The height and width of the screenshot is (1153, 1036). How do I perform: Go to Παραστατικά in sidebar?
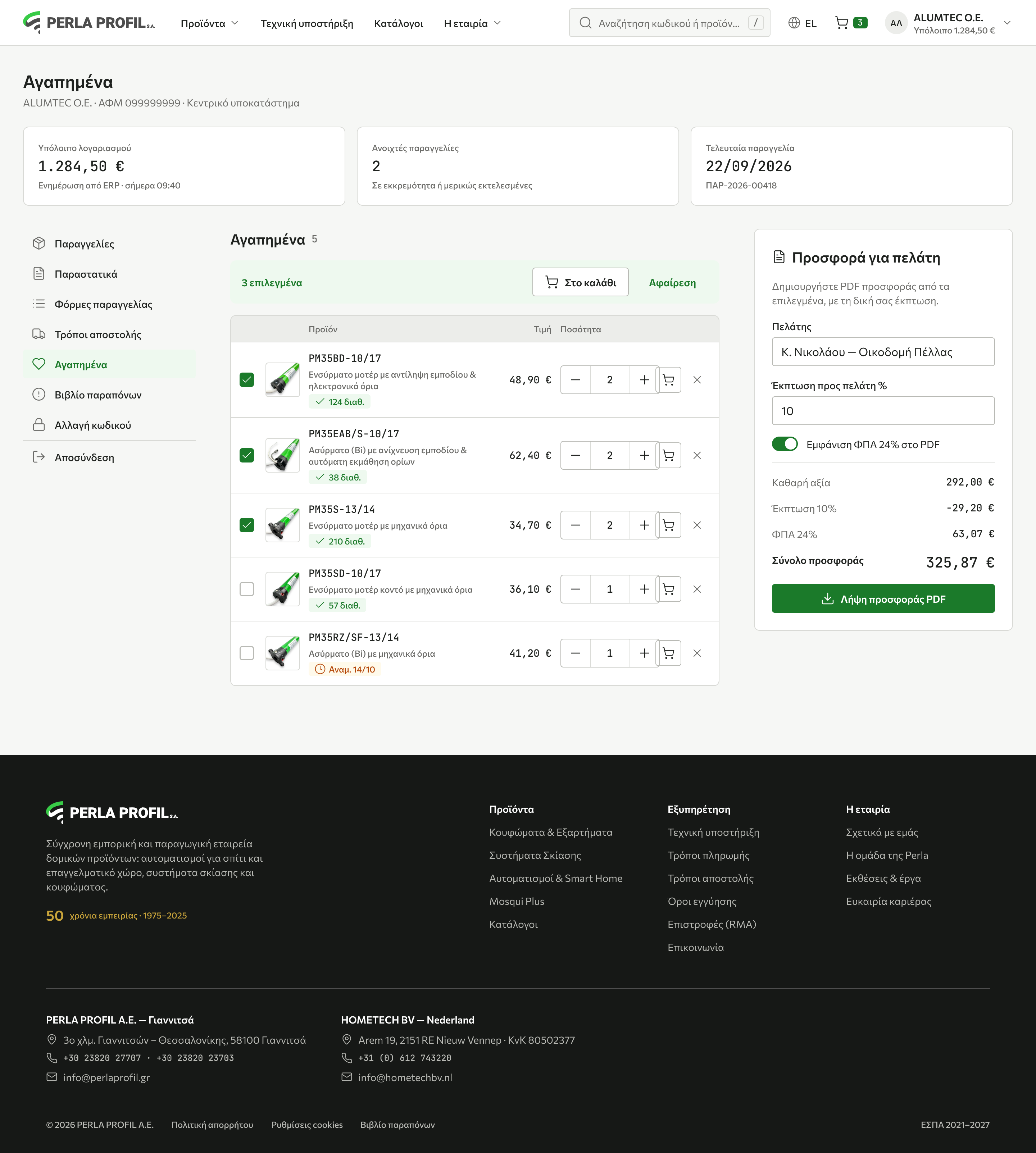point(109,274)
